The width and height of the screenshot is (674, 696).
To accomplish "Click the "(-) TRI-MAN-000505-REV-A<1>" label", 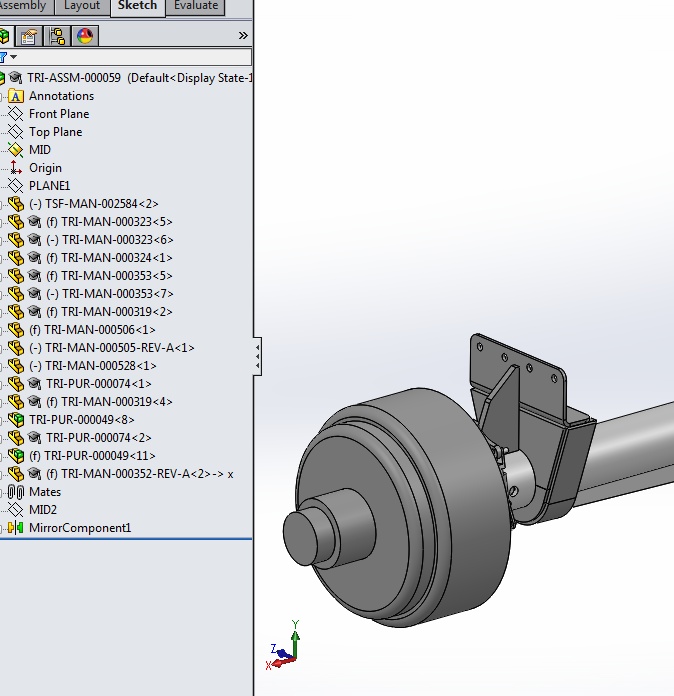I will tap(112, 348).
